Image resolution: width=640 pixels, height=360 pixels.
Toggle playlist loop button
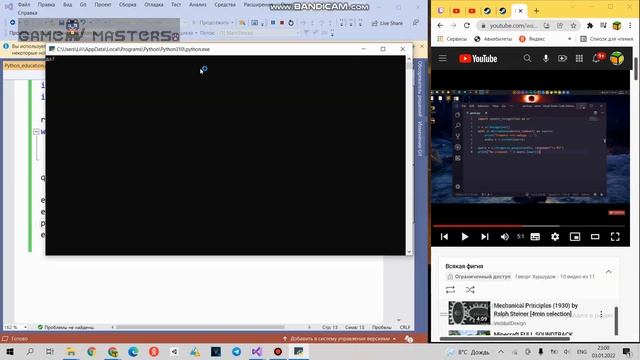pyautogui.click(x=450, y=290)
